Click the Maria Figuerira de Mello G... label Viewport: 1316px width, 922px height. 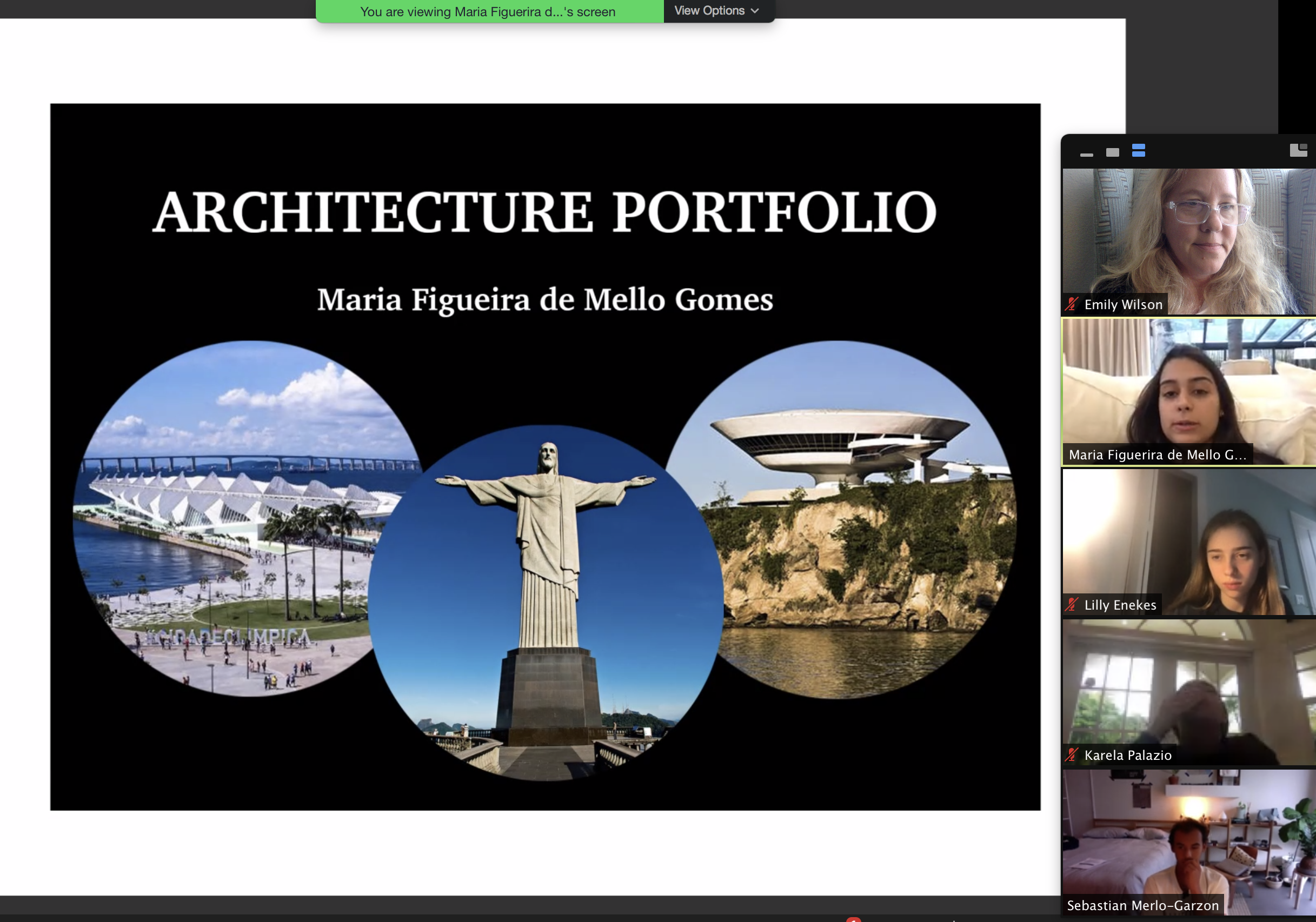pyautogui.click(x=1158, y=455)
